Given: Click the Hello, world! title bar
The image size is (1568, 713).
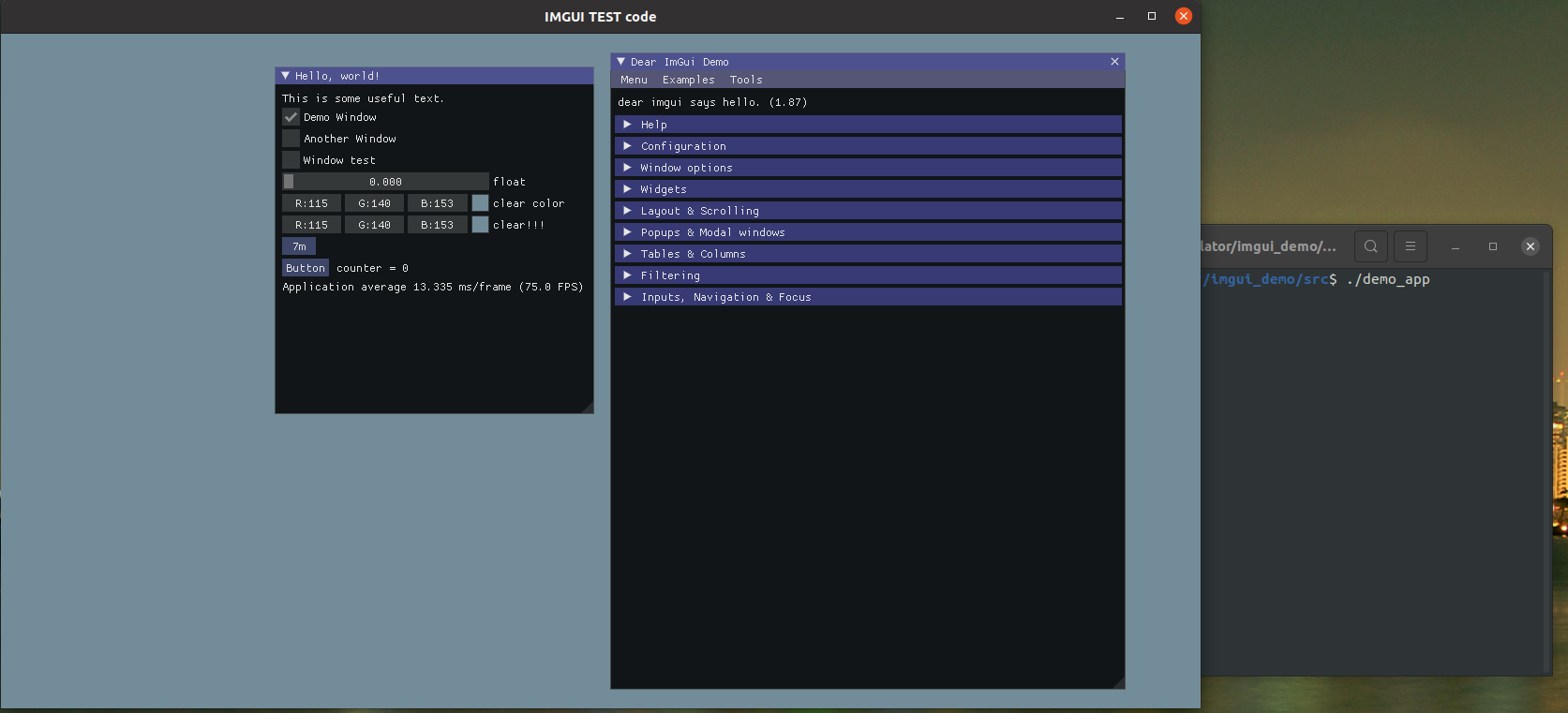Looking at the screenshot, I should pyautogui.click(x=434, y=76).
